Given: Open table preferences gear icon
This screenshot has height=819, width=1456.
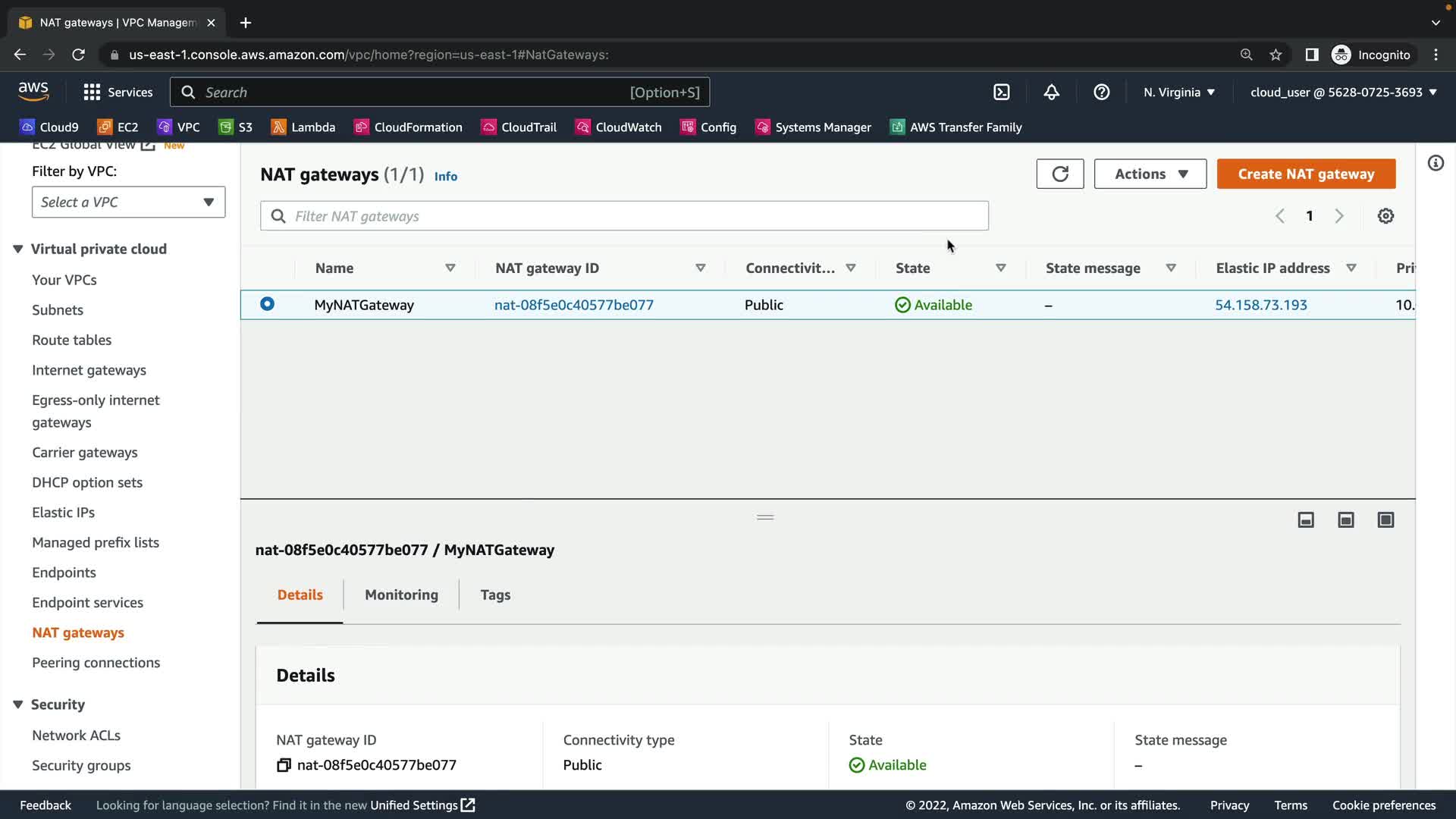Looking at the screenshot, I should [x=1385, y=216].
